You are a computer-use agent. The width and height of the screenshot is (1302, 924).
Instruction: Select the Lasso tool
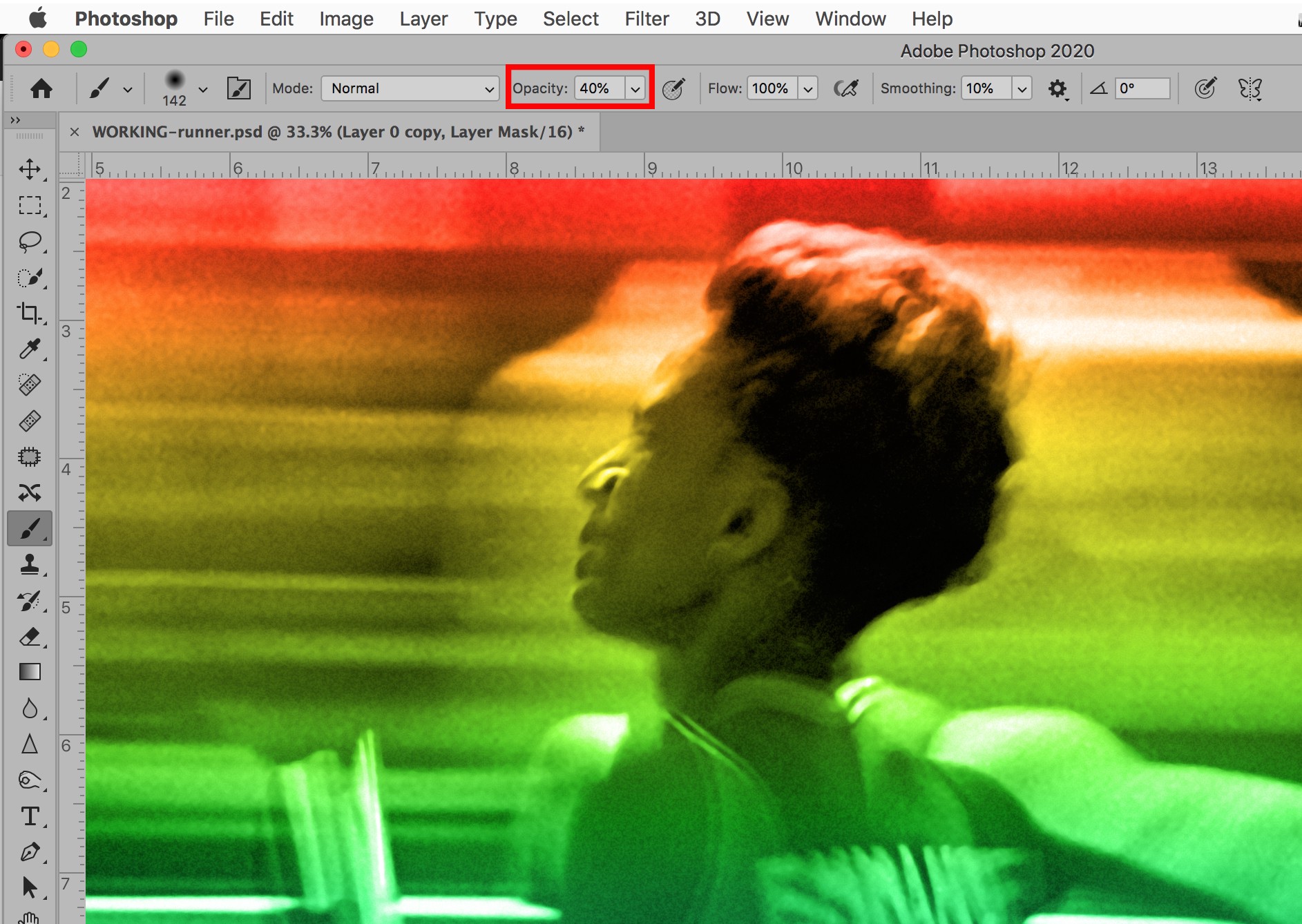[30, 240]
